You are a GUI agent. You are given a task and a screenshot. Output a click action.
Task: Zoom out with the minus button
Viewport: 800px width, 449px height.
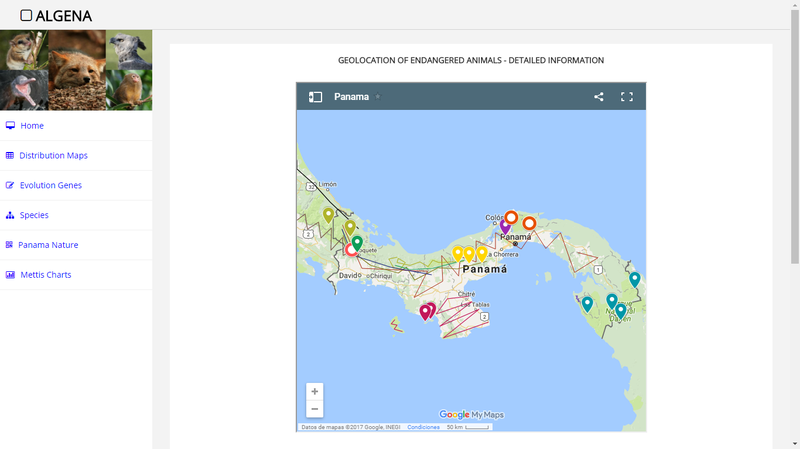click(x=314, y=408)
